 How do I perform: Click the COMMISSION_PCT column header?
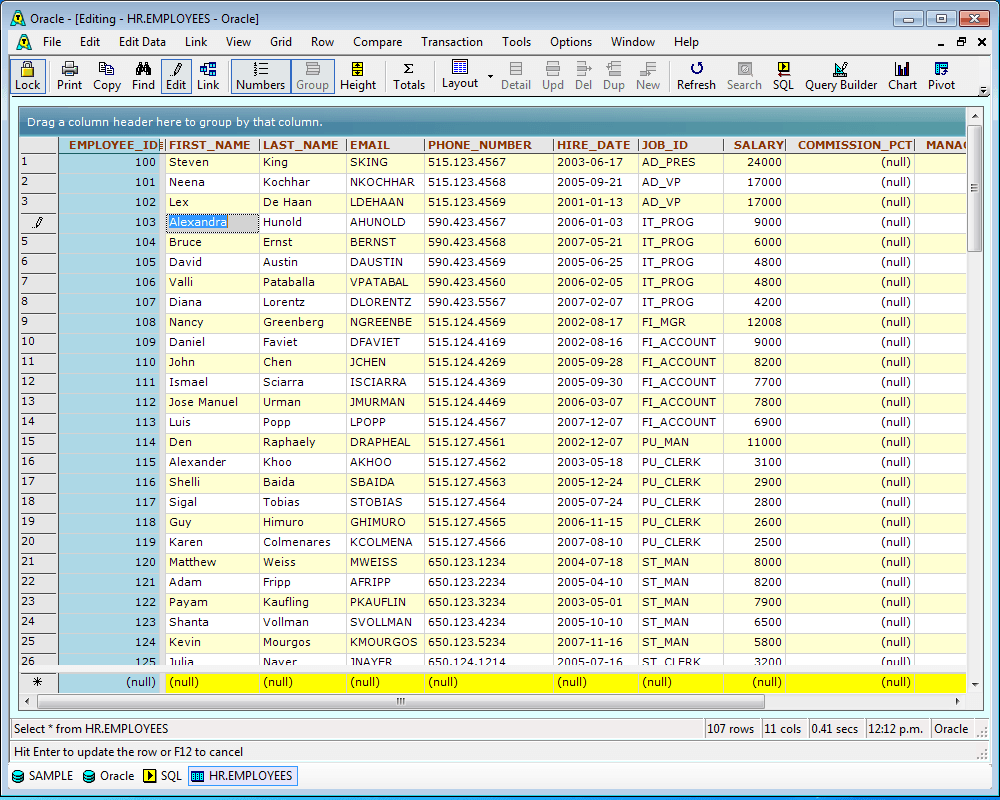[850, 145]
